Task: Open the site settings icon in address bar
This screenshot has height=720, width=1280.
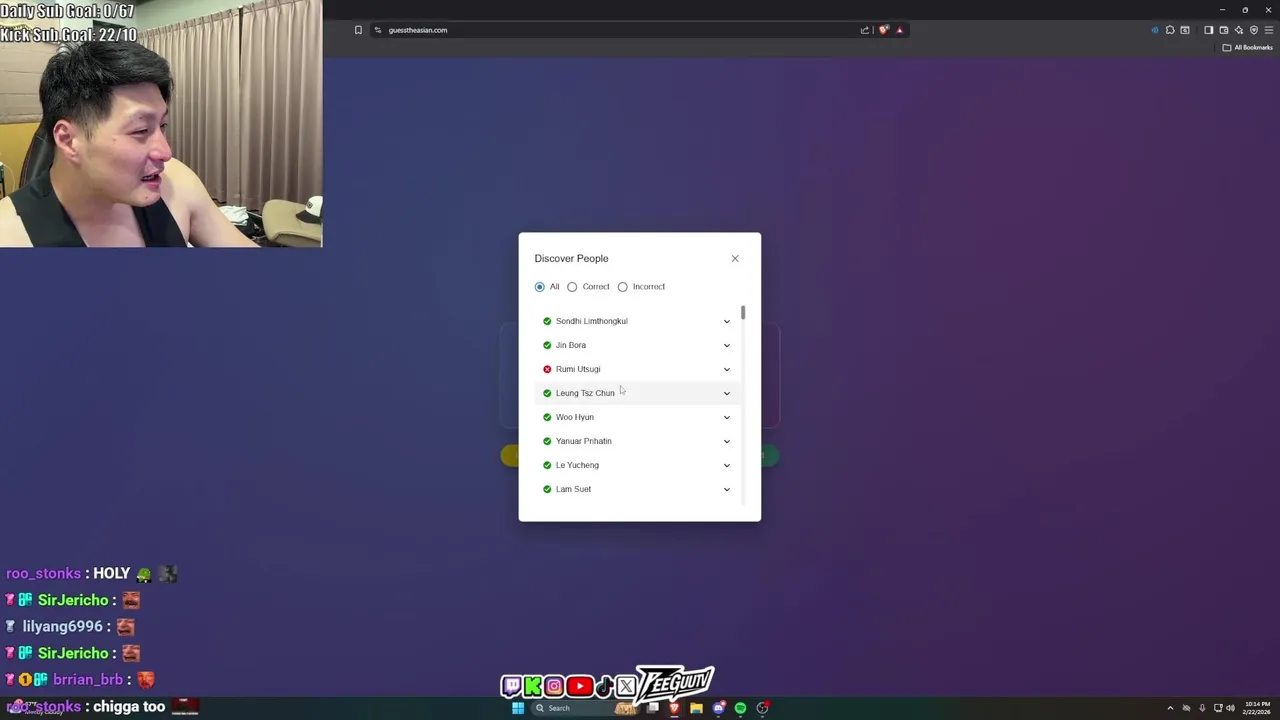Action: 378,30
